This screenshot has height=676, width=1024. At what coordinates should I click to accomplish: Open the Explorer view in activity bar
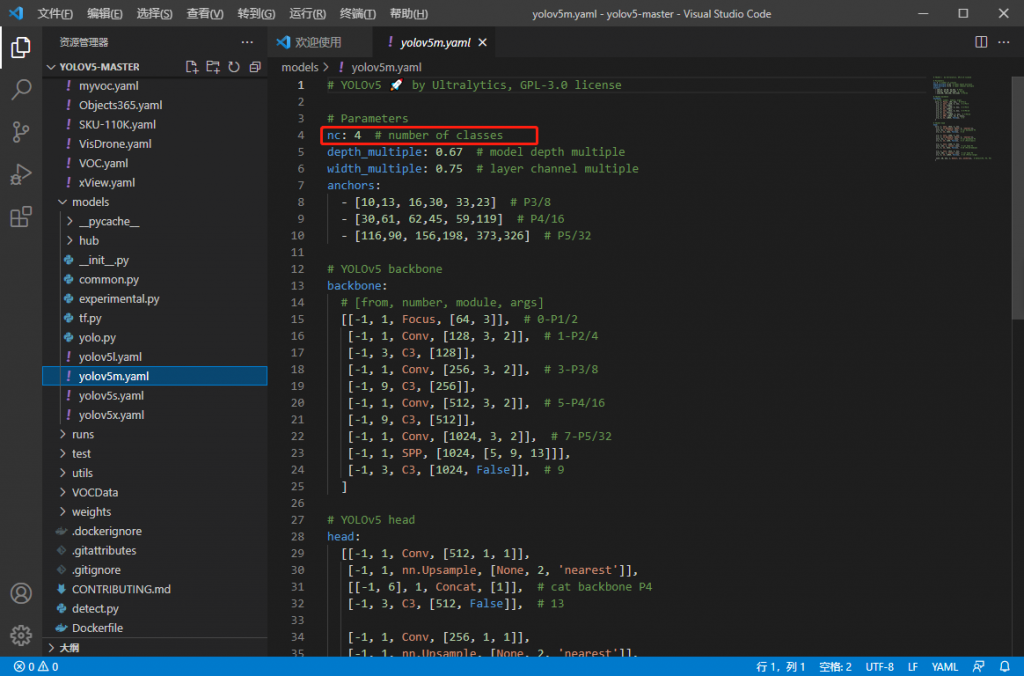pyautogui.click(x=21, y=48)
